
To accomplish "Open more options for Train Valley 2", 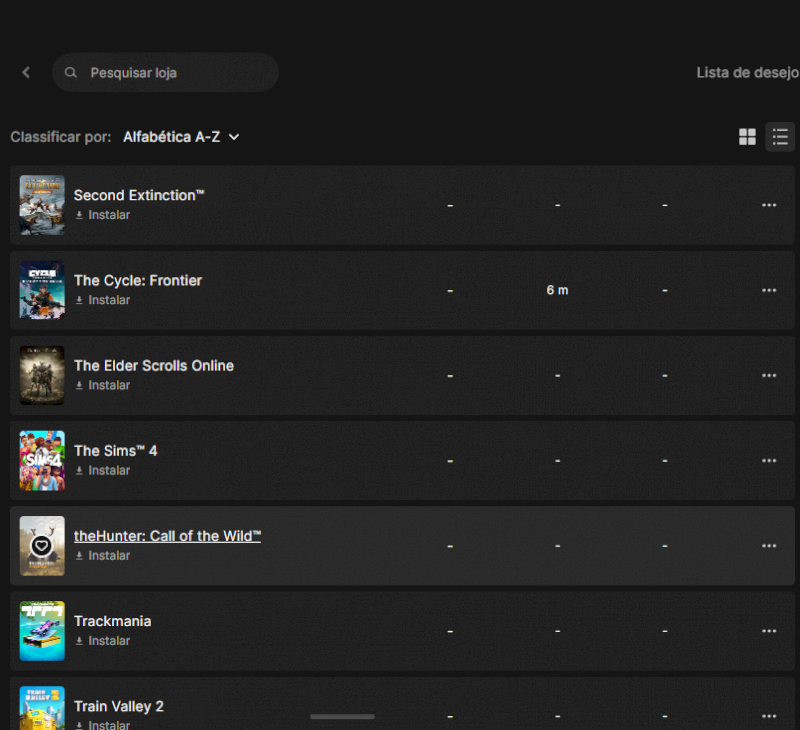I will tap(769, 716).
